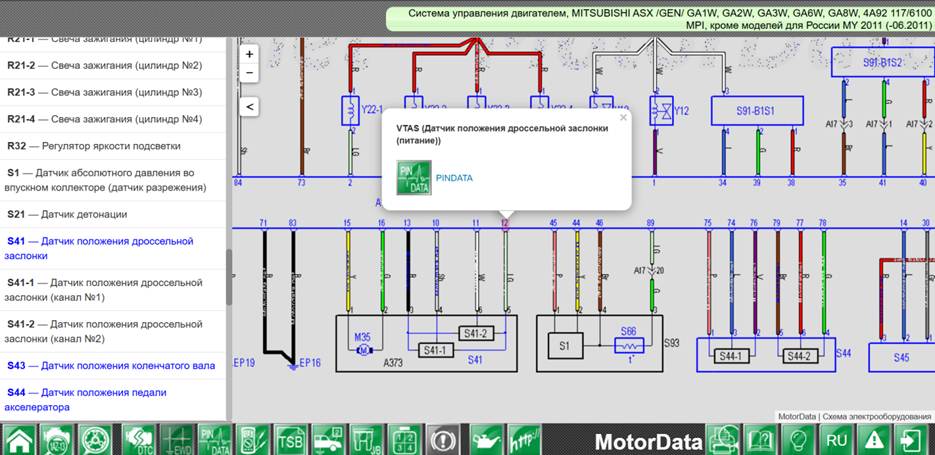The height and width of the screenshot is (455, 935).
Task: Open the multimeter testing icon
Action: (252, 441)
